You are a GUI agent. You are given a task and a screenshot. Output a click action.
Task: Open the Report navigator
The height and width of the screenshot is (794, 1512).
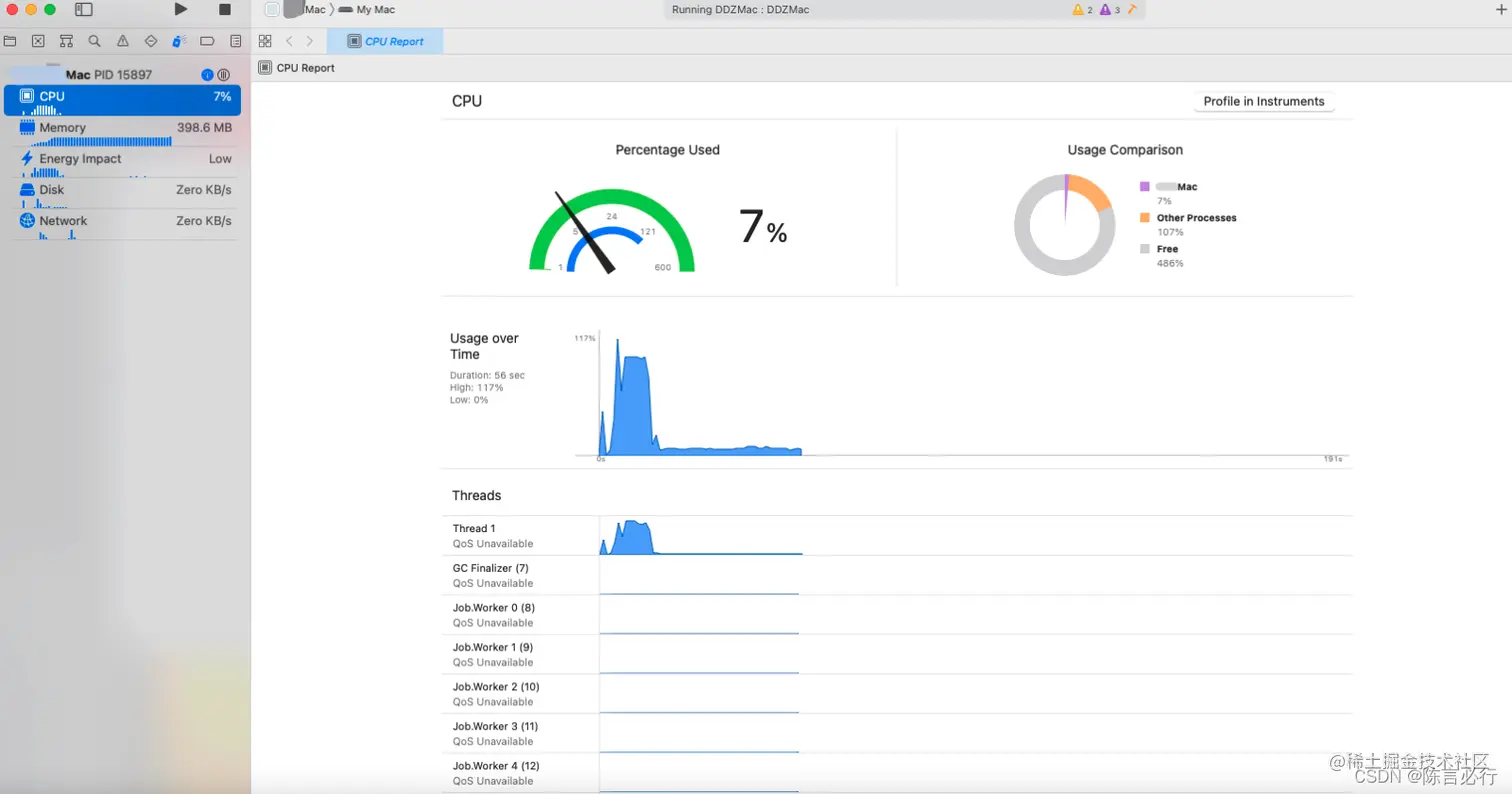point(235,41)
